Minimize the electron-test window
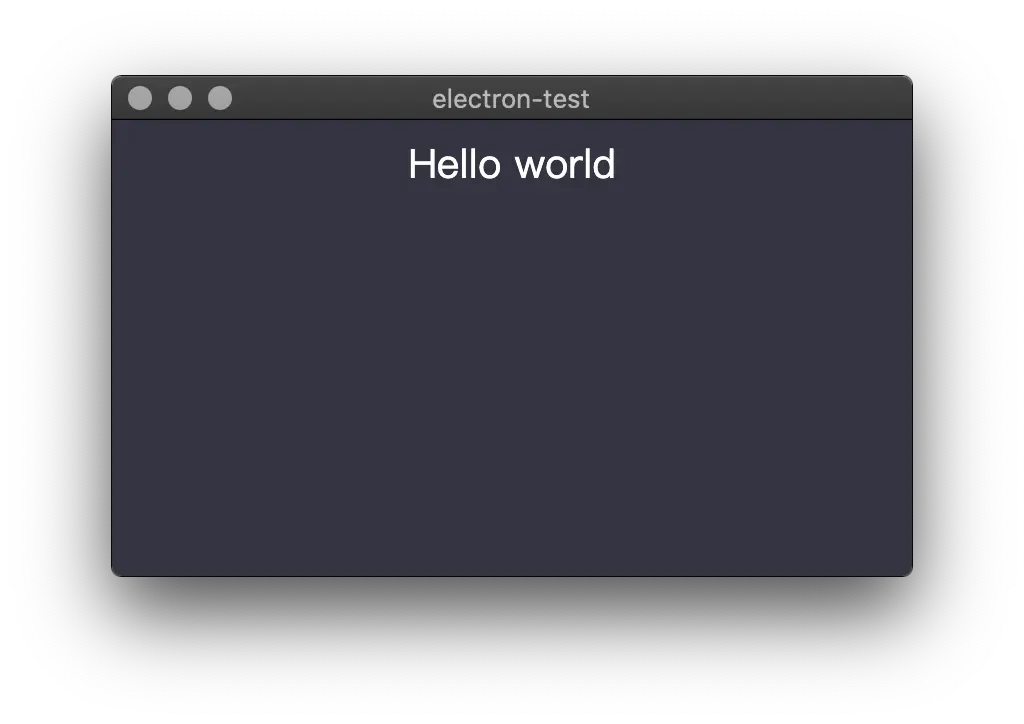 180,99
